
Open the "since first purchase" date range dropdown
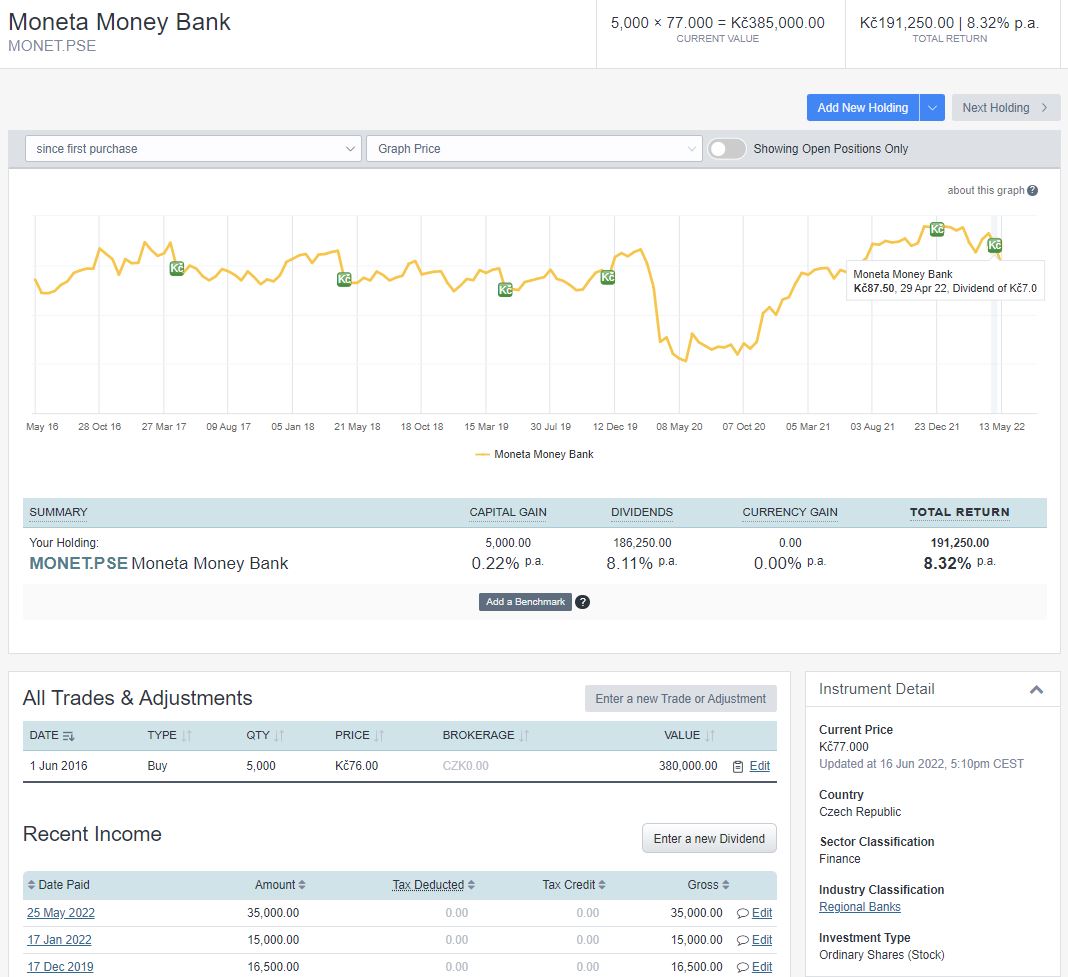point(192,147)
